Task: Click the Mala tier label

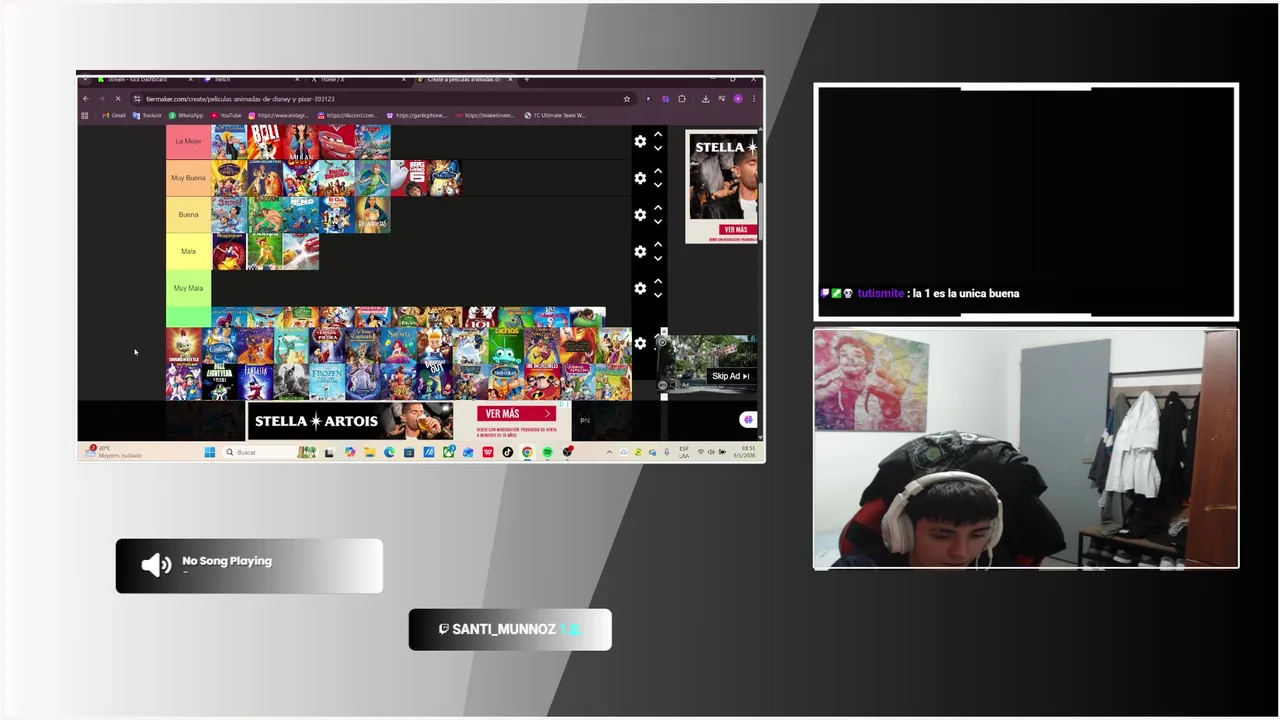Action: (188, 251)
